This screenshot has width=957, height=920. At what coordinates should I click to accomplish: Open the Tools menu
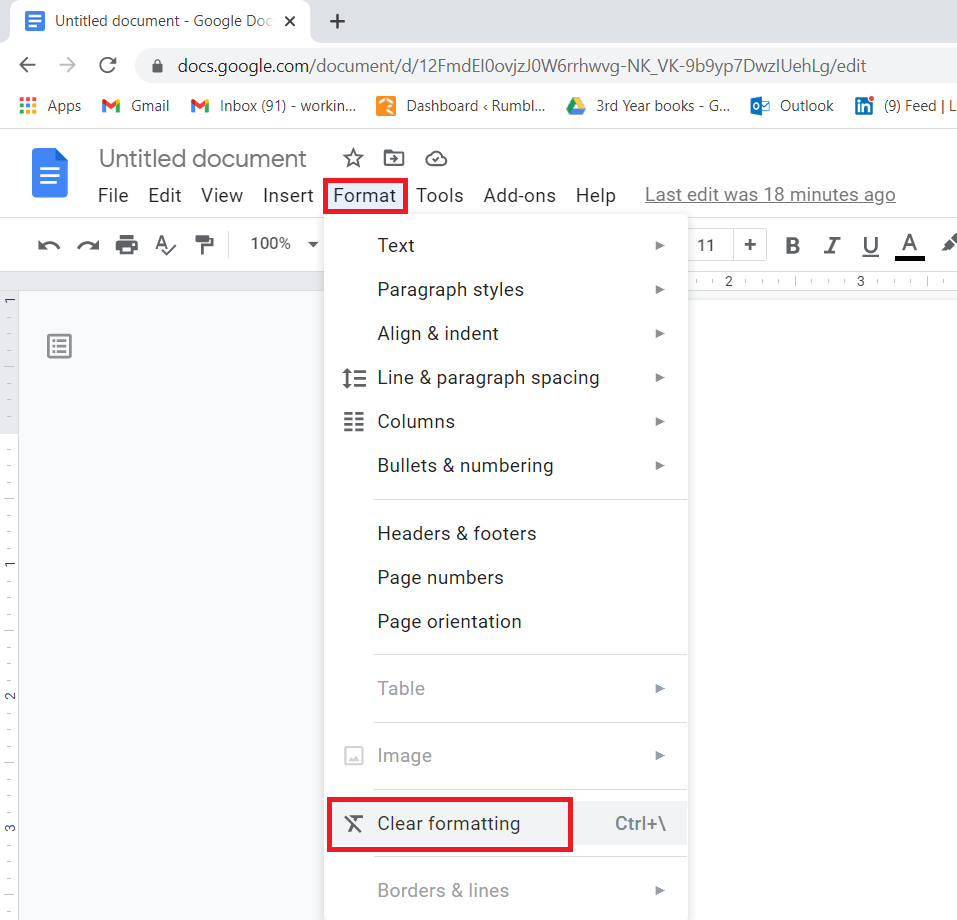[x=440, y=195]
